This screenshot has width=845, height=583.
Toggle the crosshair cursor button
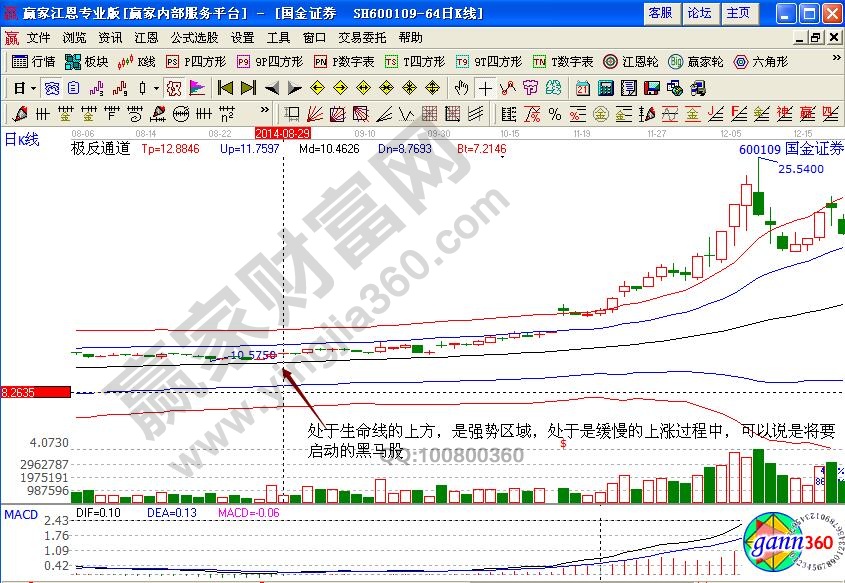pyautogui.click(x=485, y=88)
